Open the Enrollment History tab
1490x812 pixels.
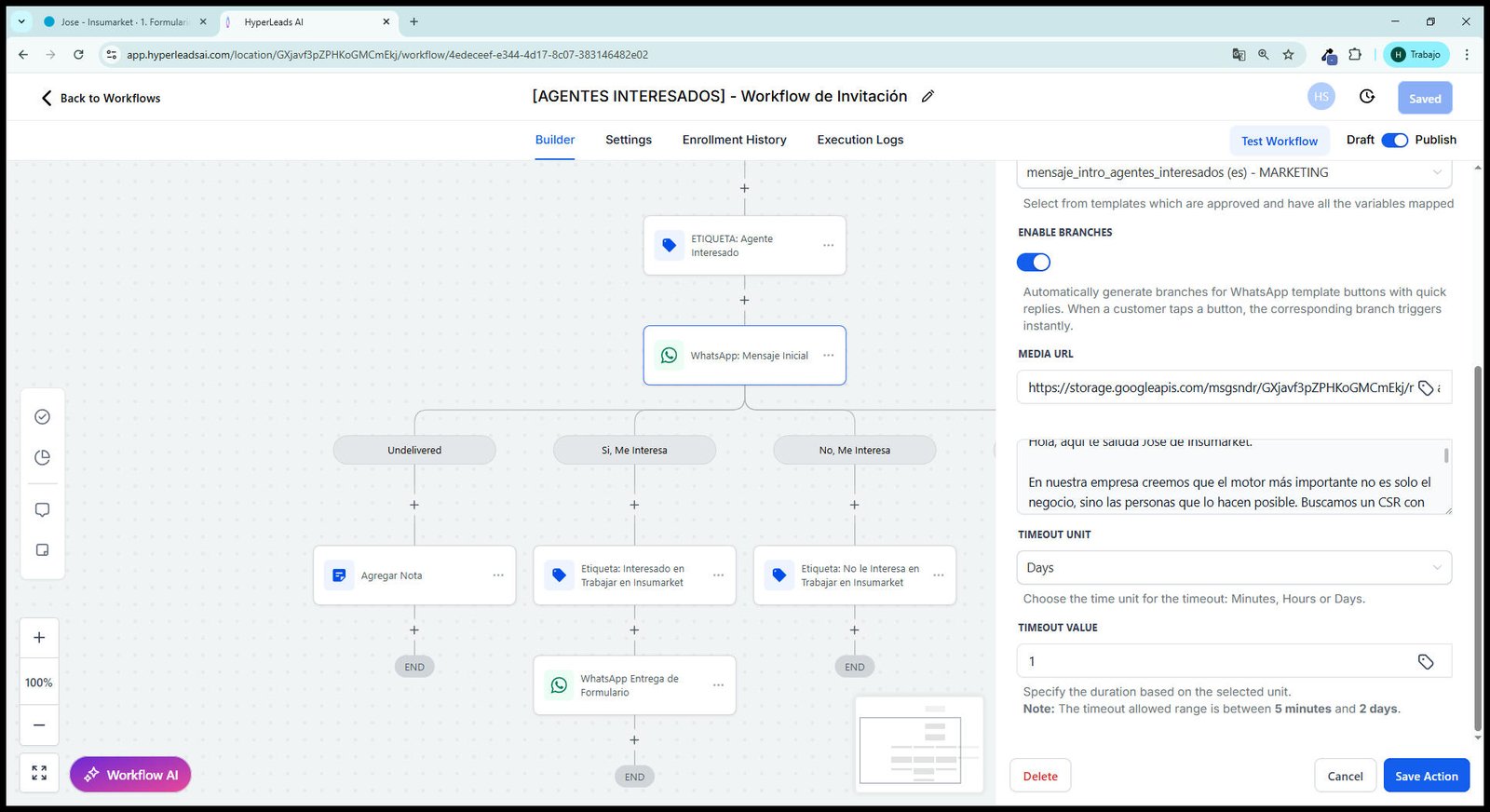pos(734,140)
